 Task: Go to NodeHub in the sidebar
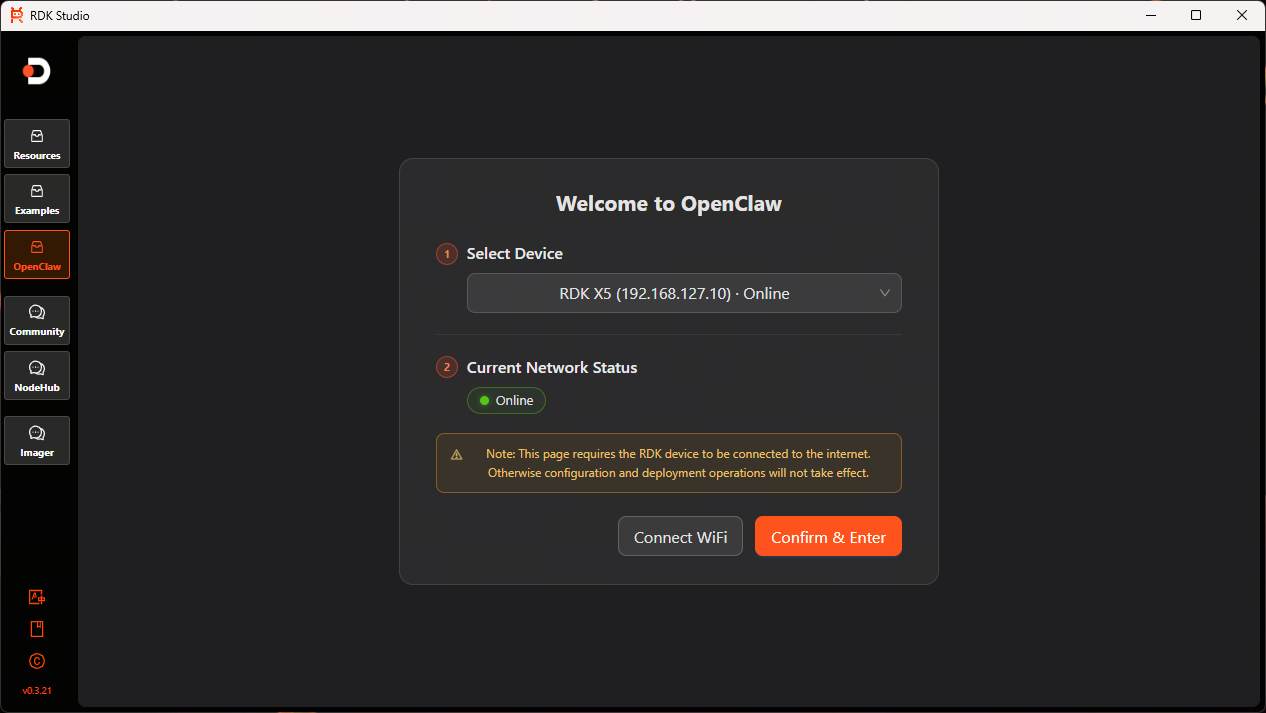coord(37,375)
